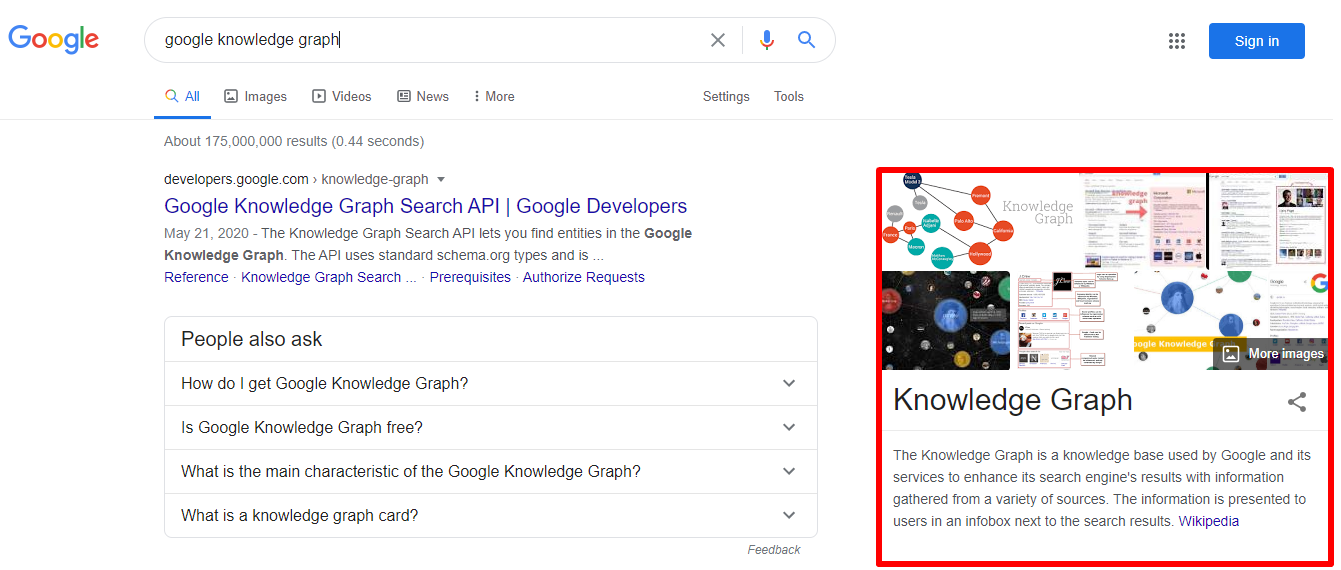The width and height of the screenshot is (1341, 570).
Task: Expand 'What is a knowledge graph card?'
Action: [491, 515]
